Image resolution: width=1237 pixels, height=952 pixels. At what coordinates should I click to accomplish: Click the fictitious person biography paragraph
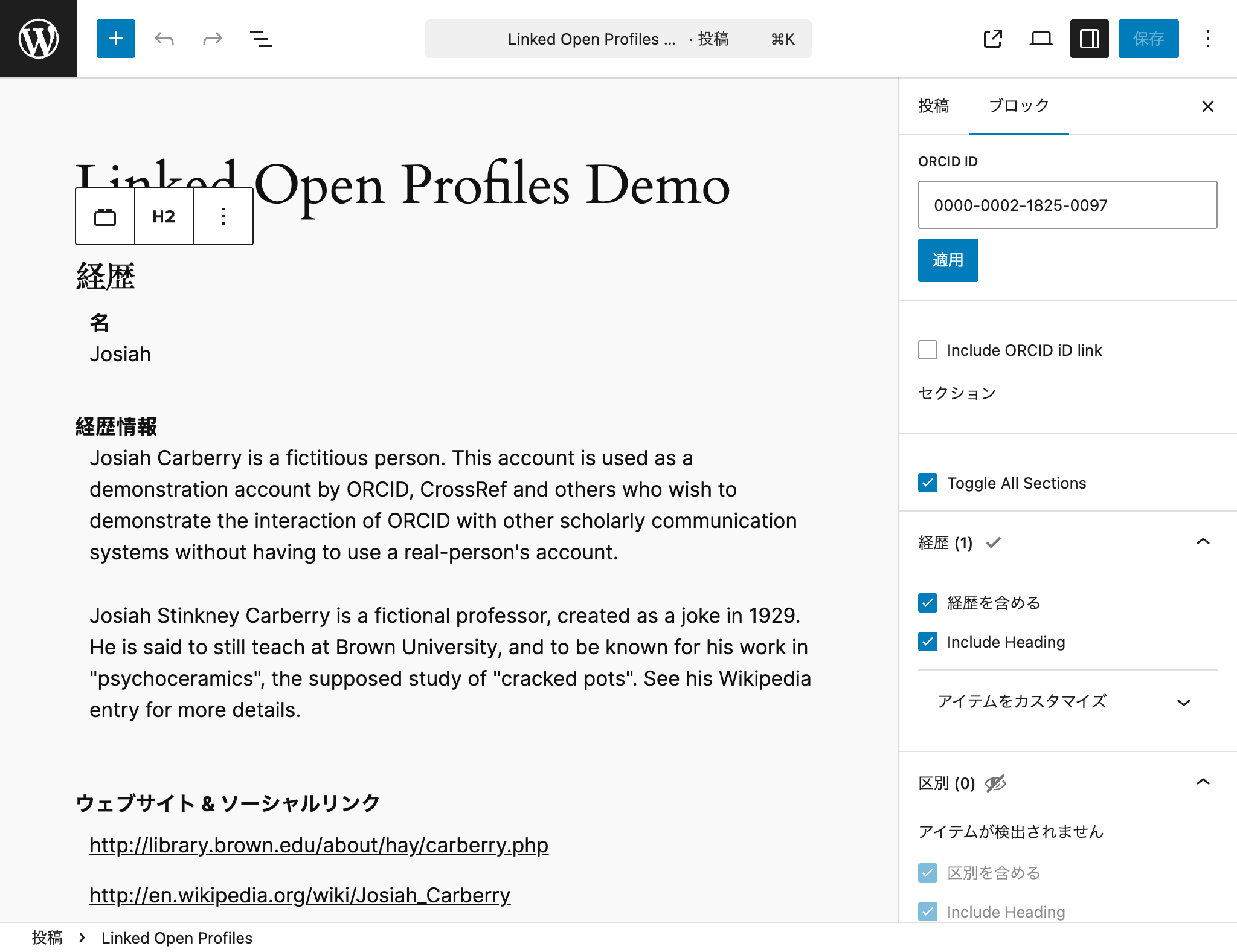pyautogui.click(x=443, y=505)
